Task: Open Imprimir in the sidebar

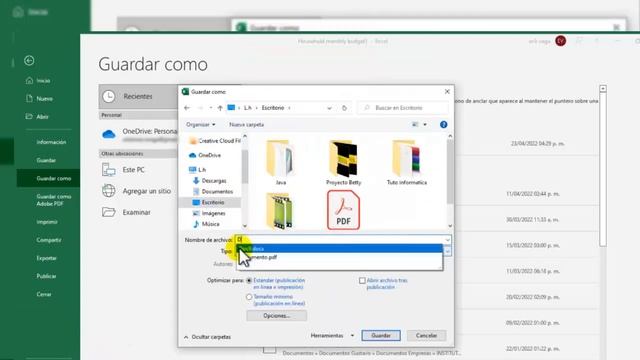Action: 47,222
